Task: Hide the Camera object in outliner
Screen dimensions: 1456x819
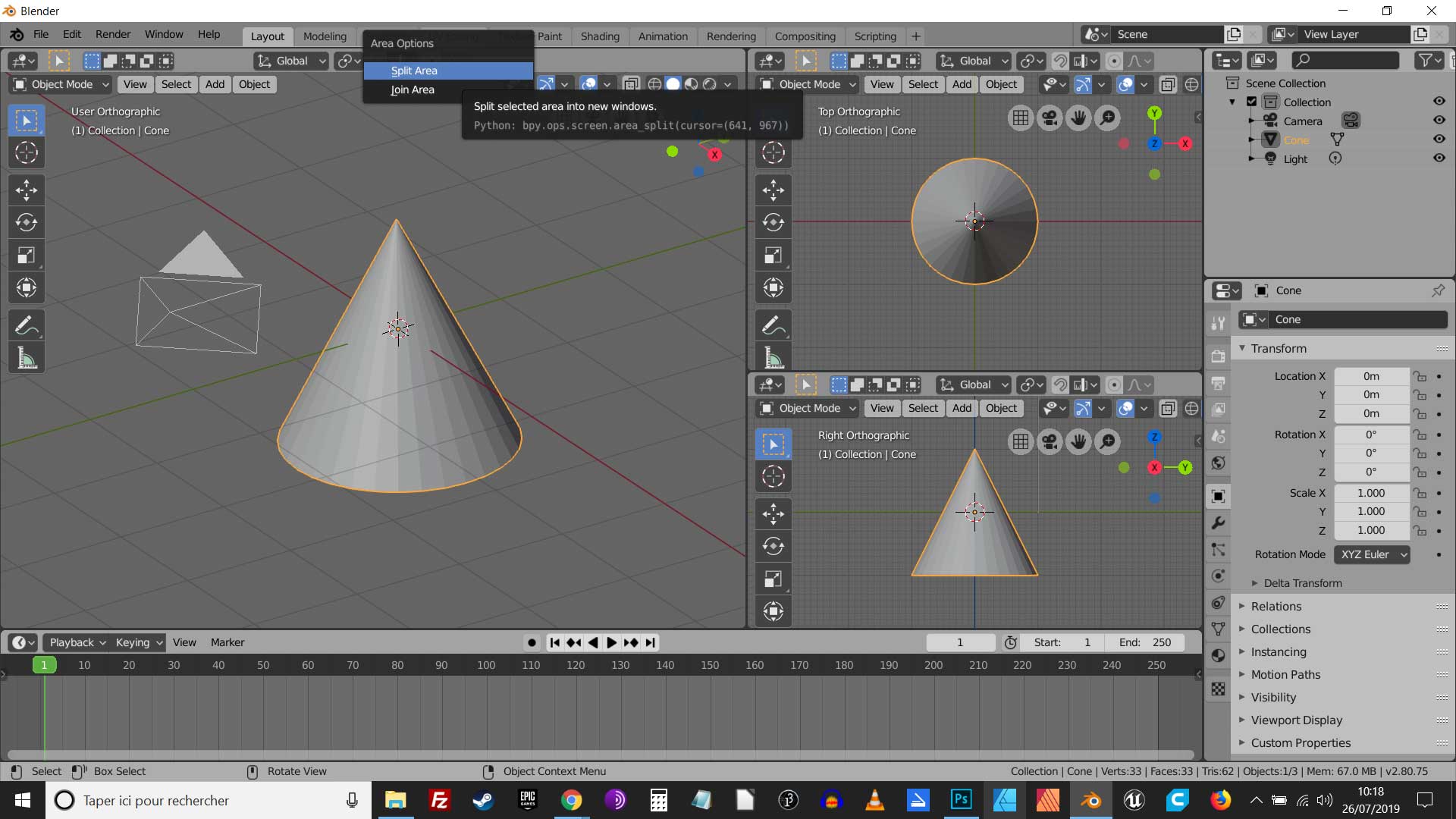Action: [1439, 121]
